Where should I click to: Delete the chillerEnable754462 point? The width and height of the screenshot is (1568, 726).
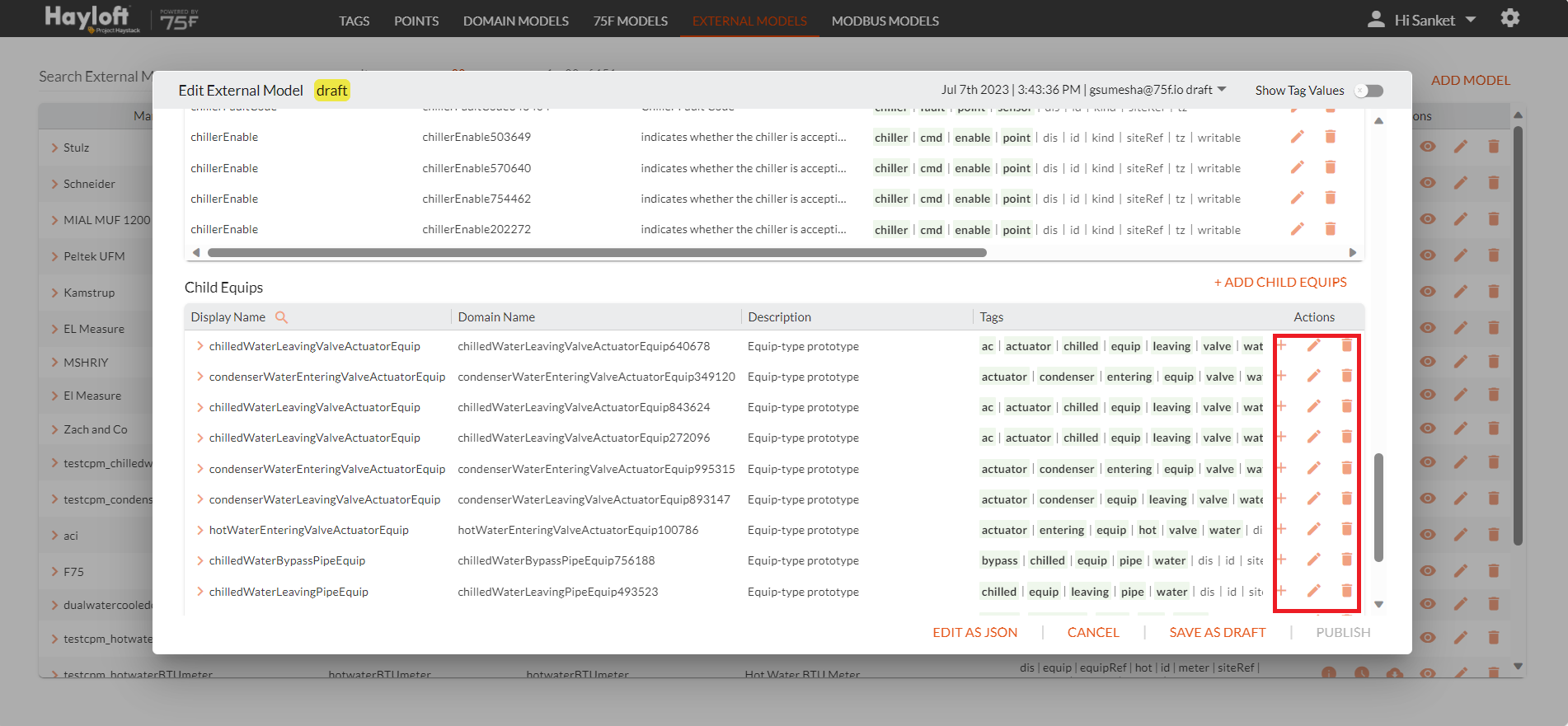(1330, 198)
